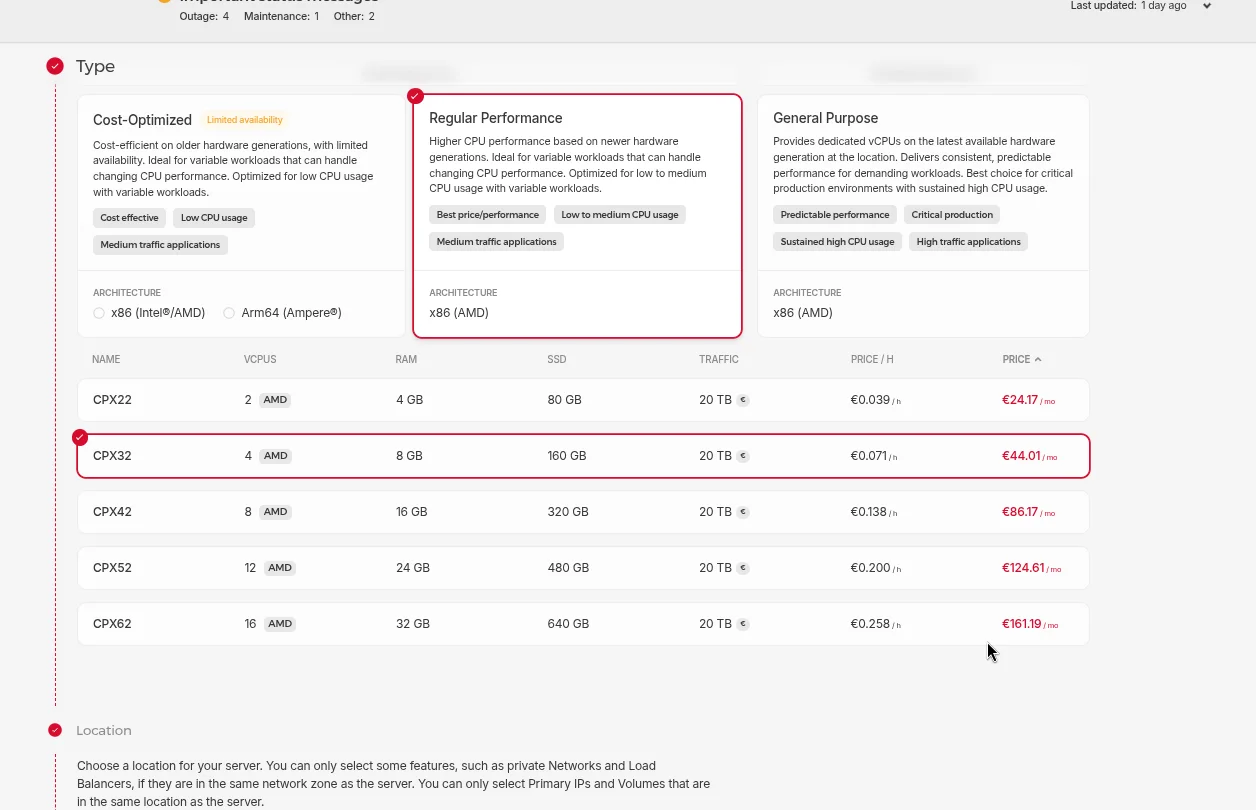
Task: Click the euro traffic icon in CPX32 row
Action: point(743,456)
